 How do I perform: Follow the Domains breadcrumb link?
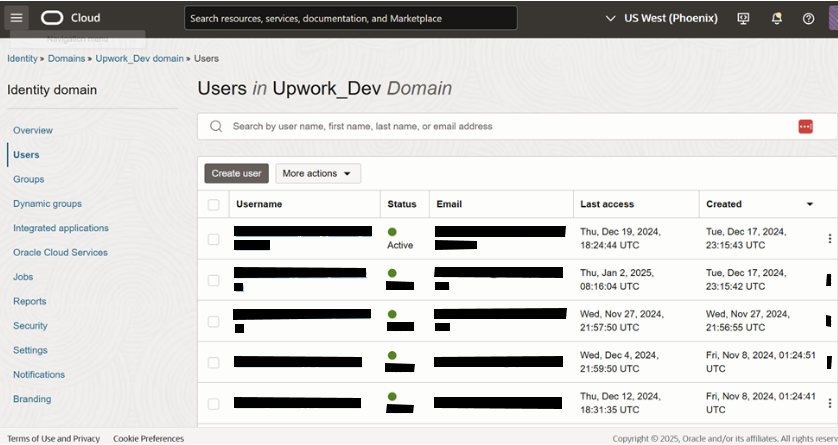(66, 59)
